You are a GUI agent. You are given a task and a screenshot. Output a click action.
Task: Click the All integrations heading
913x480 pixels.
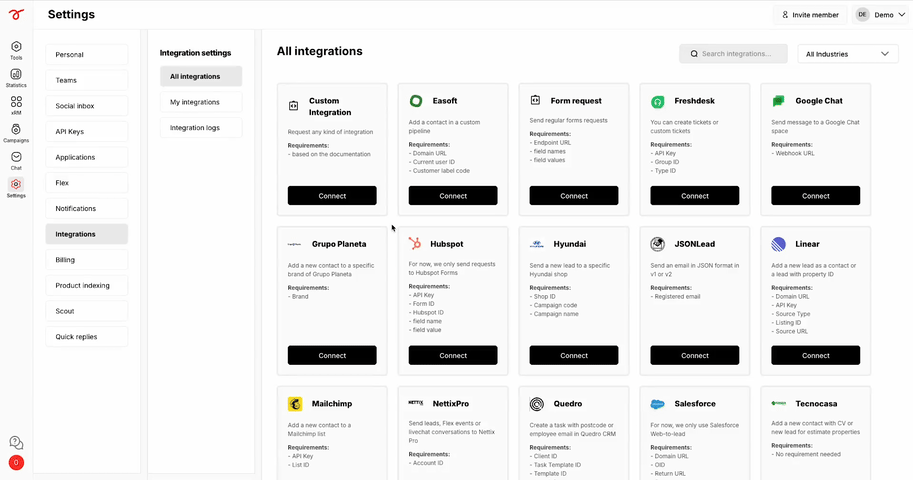click(x=320, y=51)
